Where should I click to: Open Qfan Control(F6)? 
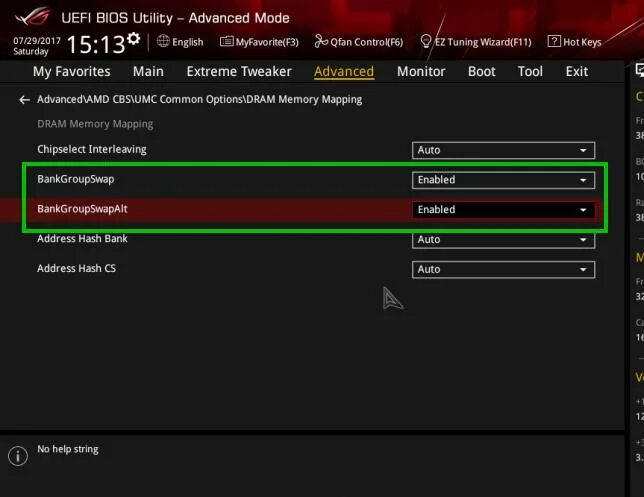(359, 42)
